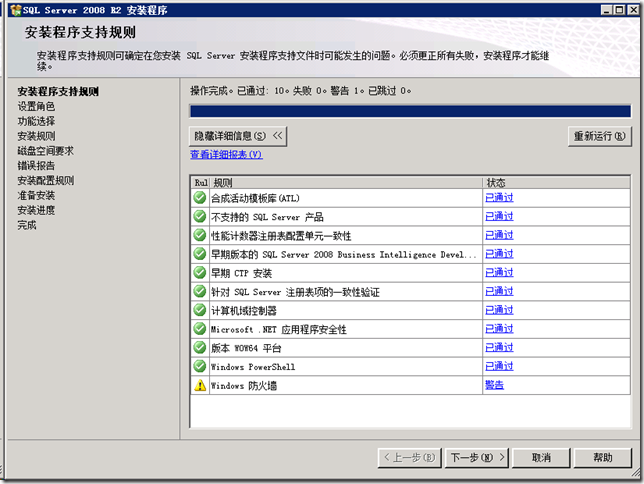Click rule text Microsoft .NET 应用程序安全性
This screenshot has width=644, height=484.
coord(279,330)
